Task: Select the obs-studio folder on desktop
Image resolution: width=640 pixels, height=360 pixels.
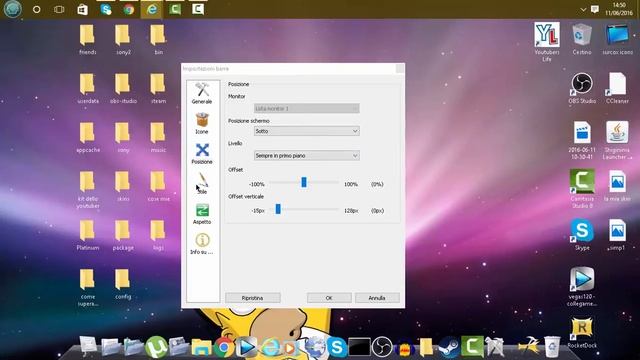Action: (123, 88)
